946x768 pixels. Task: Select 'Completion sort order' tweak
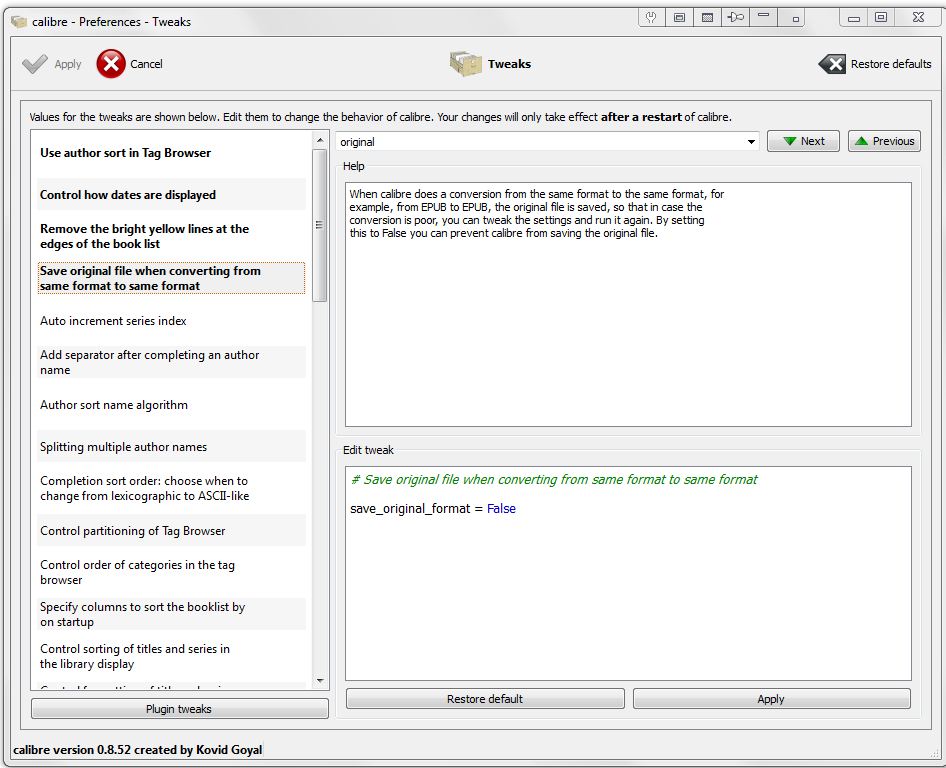[x=171, y=488]
